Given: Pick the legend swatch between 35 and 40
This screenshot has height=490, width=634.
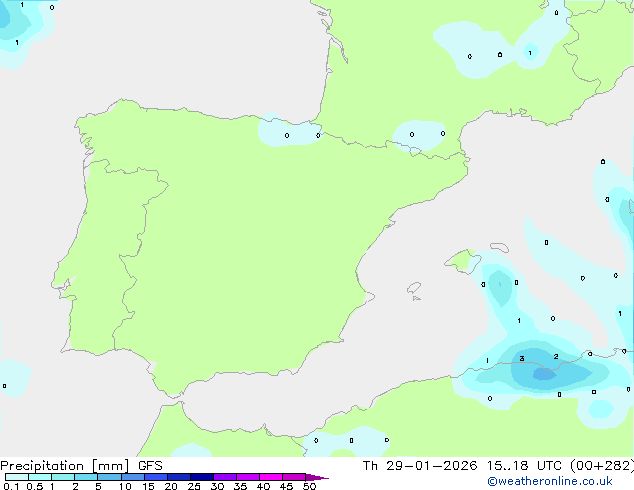Looking at the screenshot, I should click(x=248, y=477).
